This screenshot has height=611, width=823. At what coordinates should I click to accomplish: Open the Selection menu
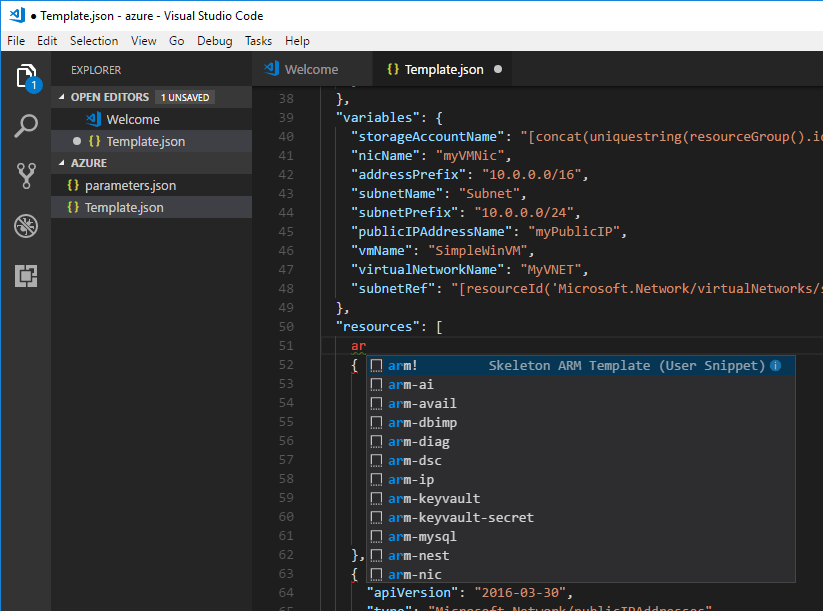94,41
